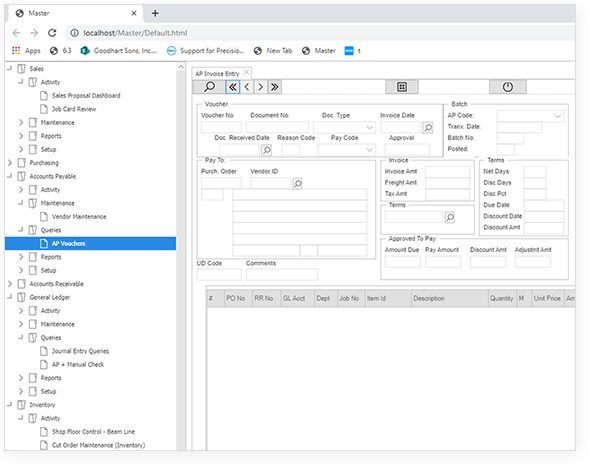Open Doc. Received Date lookup magnifier

[x=266, y=150]
